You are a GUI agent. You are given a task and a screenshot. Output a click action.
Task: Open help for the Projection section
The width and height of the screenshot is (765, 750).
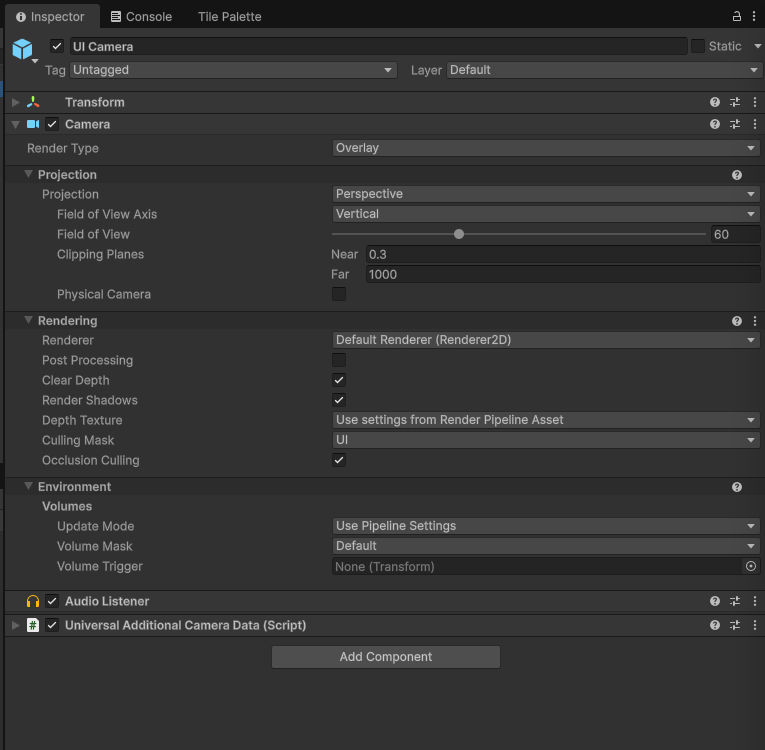[x=737, y=175]
